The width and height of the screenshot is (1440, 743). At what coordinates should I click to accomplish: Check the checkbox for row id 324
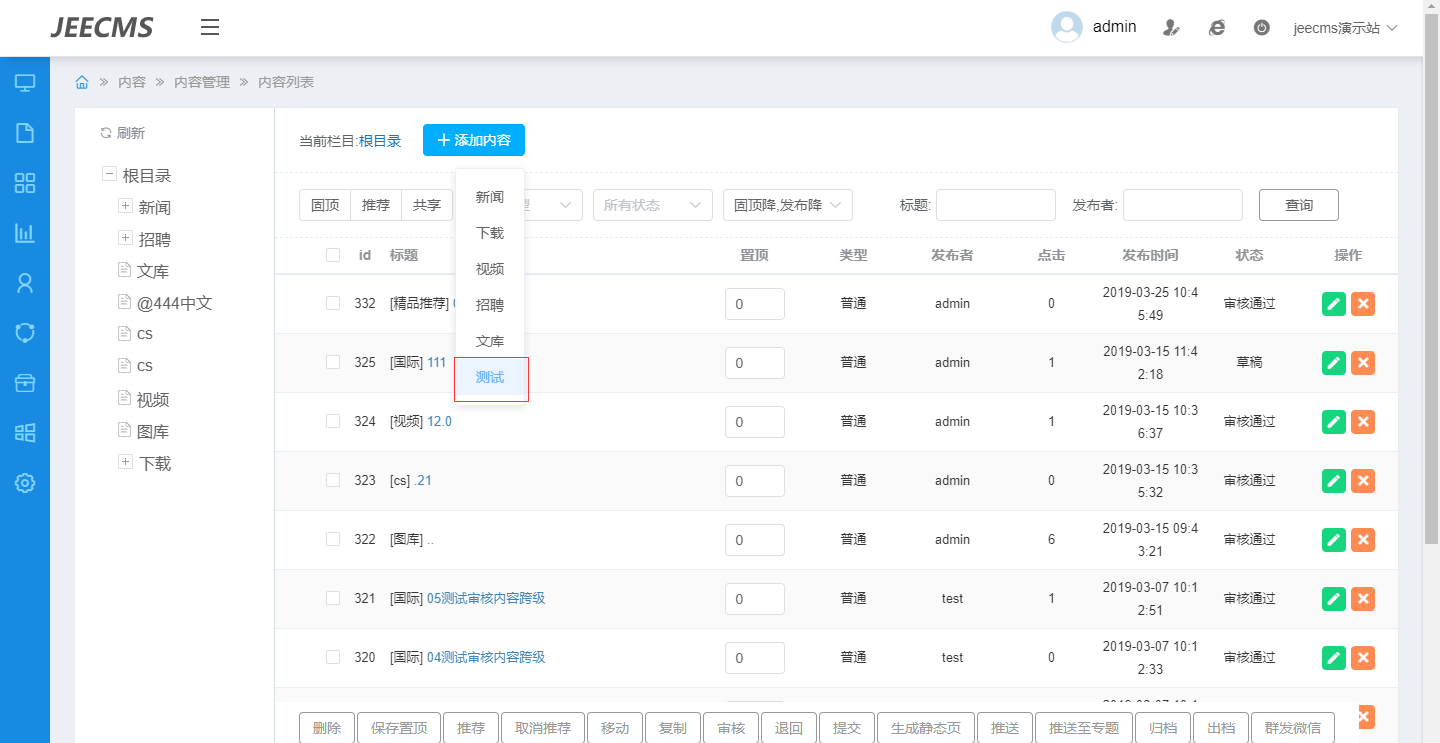point(333,421)
